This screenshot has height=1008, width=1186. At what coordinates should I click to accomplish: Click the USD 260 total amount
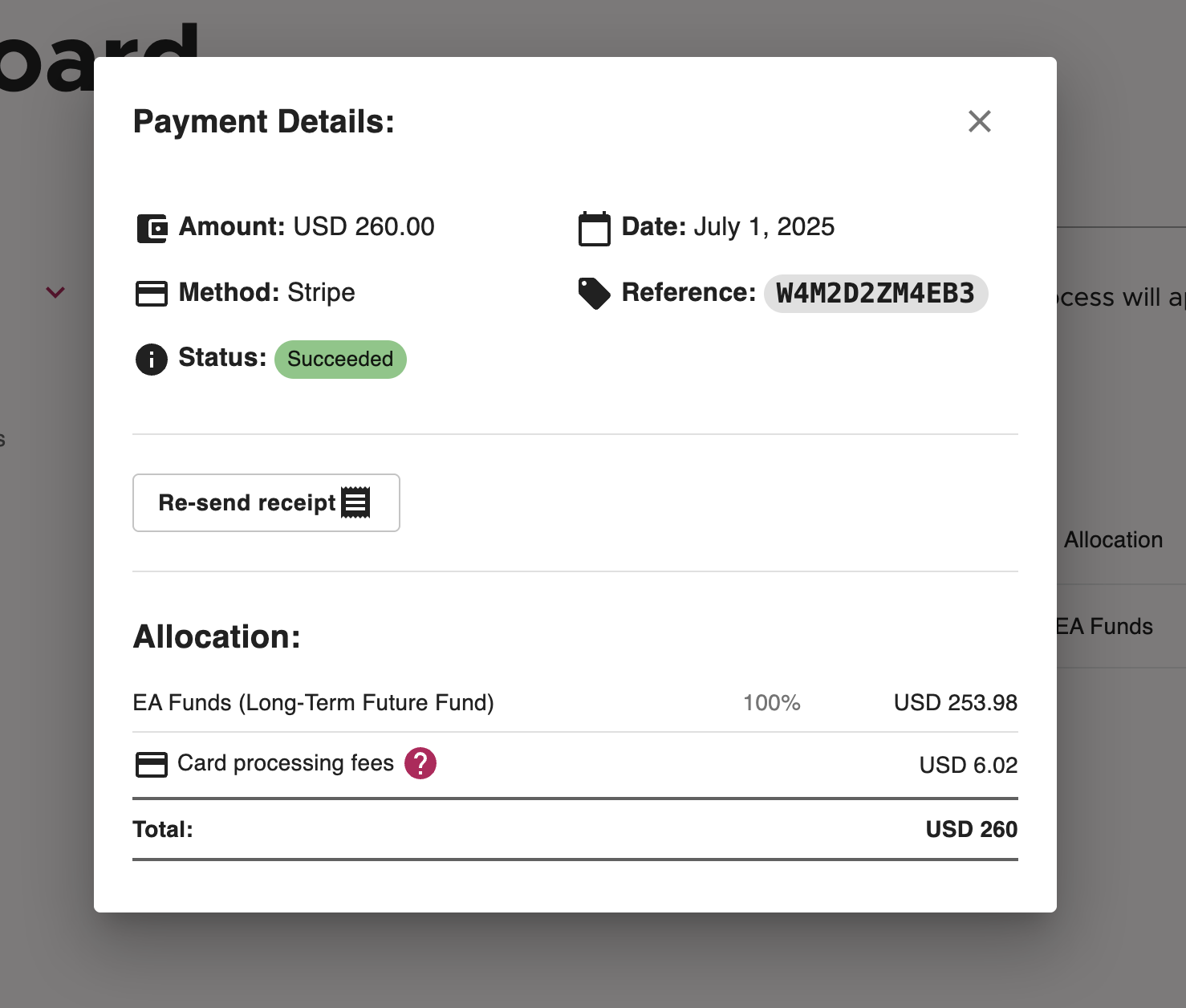(x=972, y=829)
